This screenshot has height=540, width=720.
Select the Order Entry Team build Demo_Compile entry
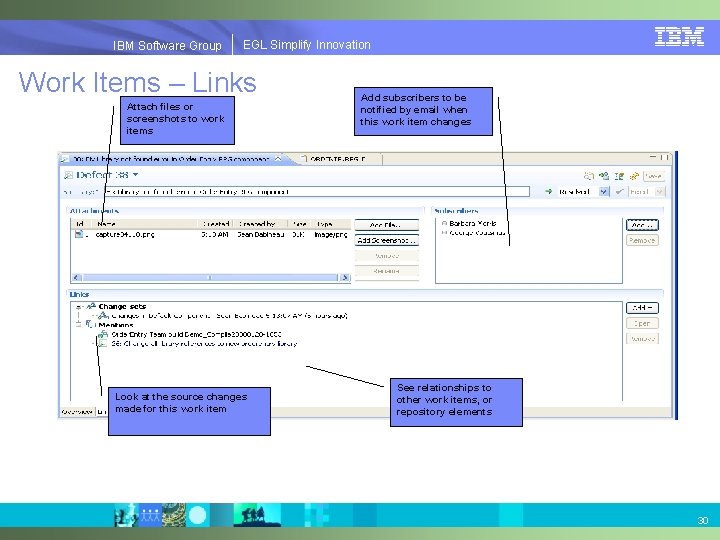click(196, 334)
